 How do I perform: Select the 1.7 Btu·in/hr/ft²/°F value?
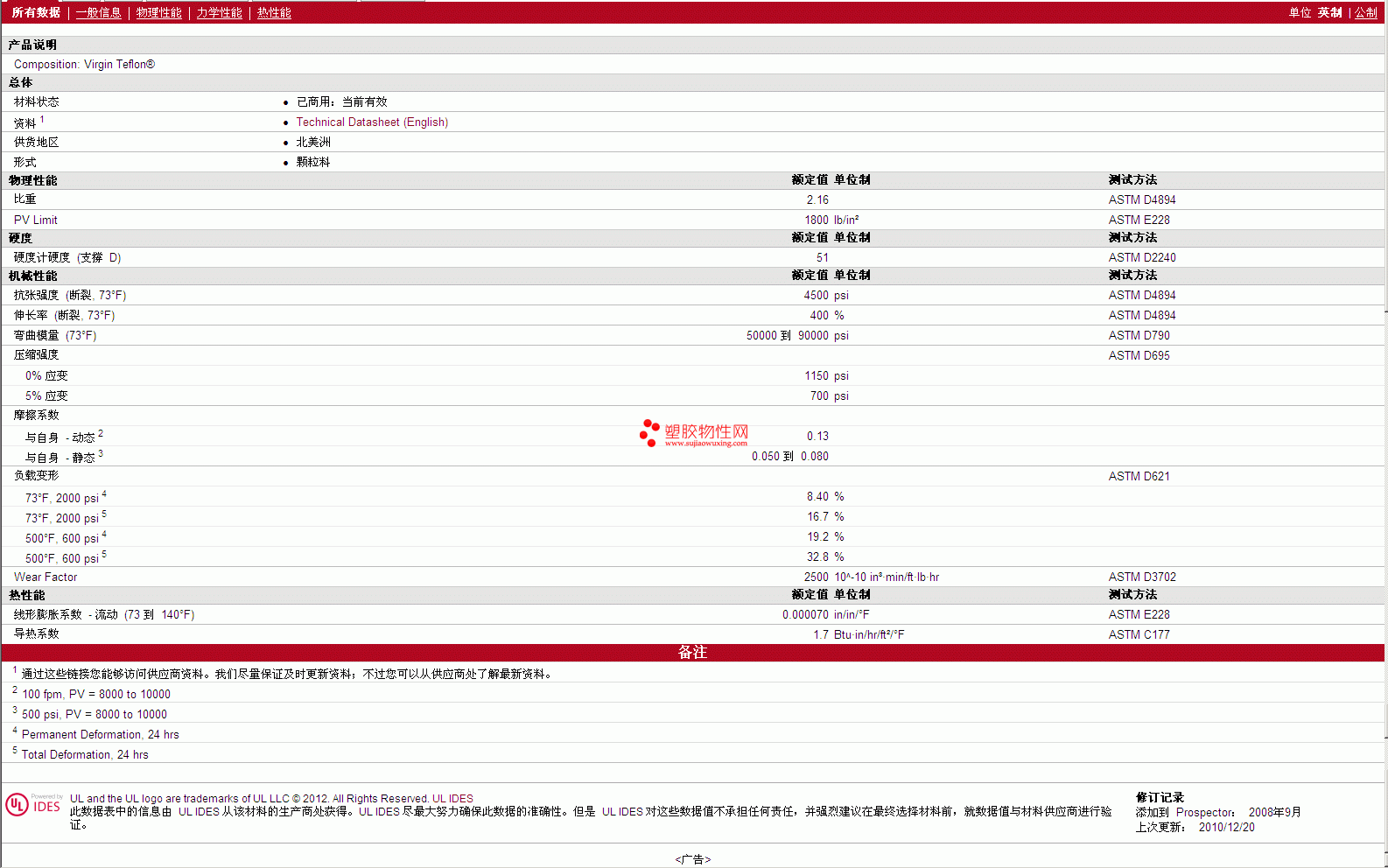point(859,635)
